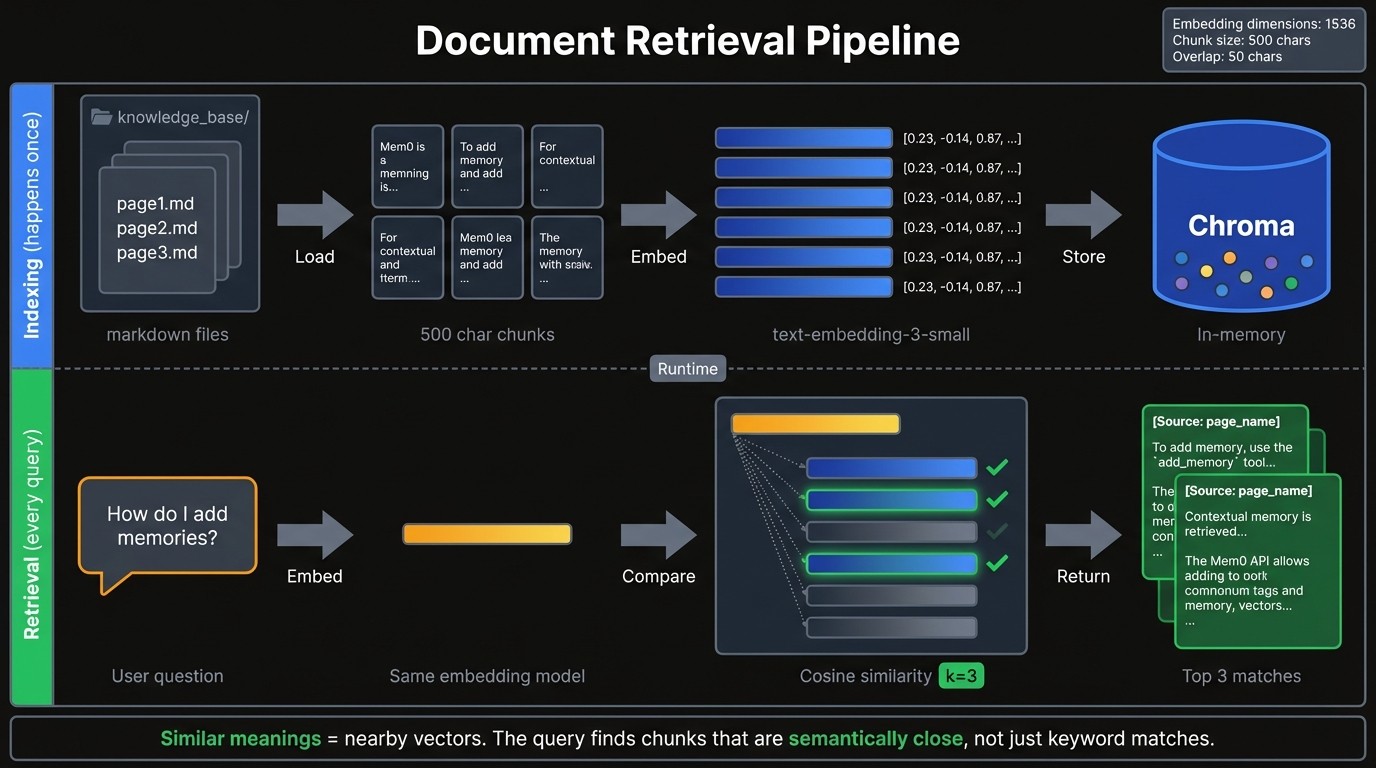Select the Indexing (happens once) sidebar label

[31, 222]
